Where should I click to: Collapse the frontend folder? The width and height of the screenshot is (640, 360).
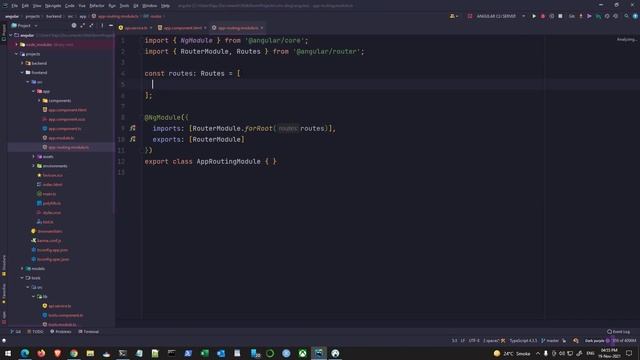coord(22,73)
